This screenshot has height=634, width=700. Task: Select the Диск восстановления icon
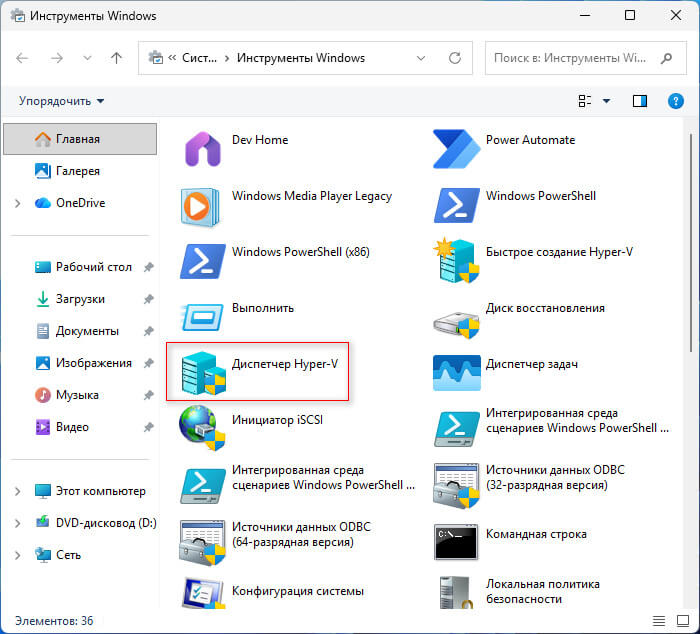pos(456,325)
